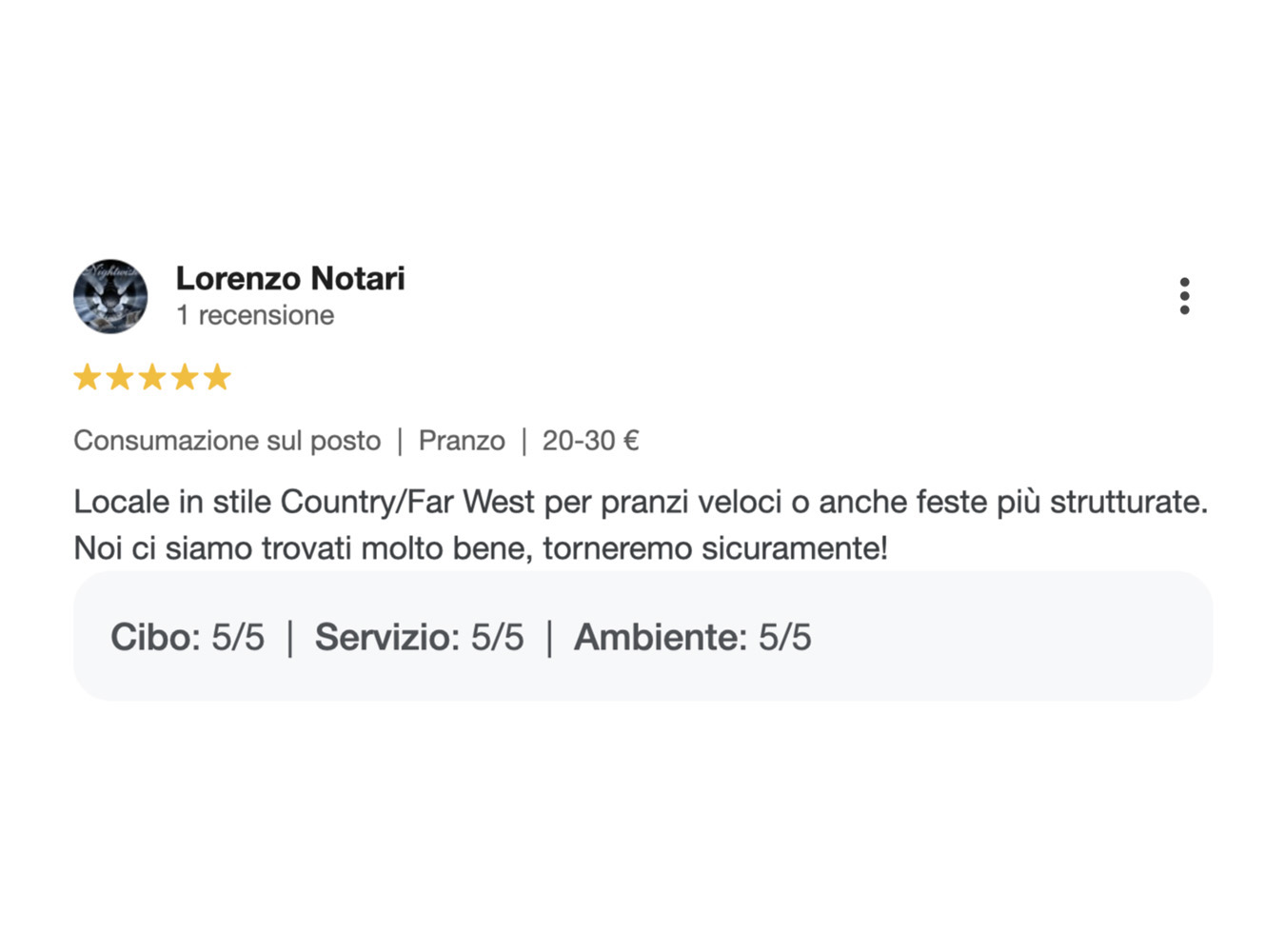Select the third yellow rating star

(152, 377)
